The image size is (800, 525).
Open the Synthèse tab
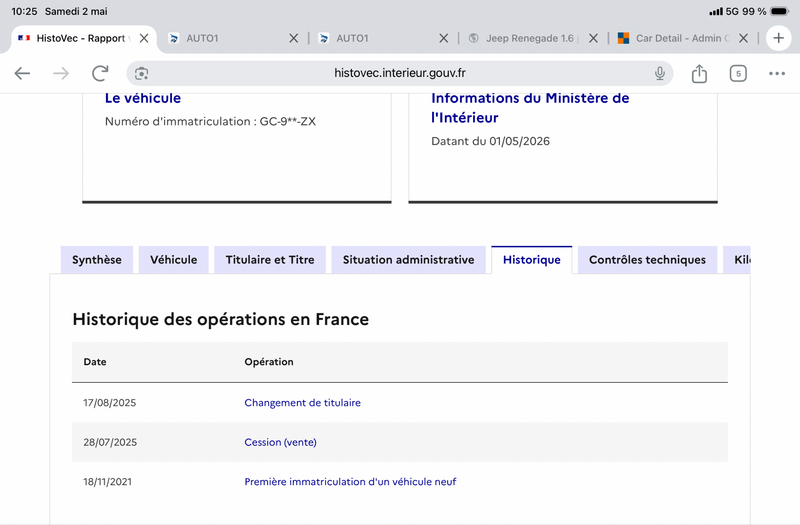pyautogui.click(x=97, y=260)
